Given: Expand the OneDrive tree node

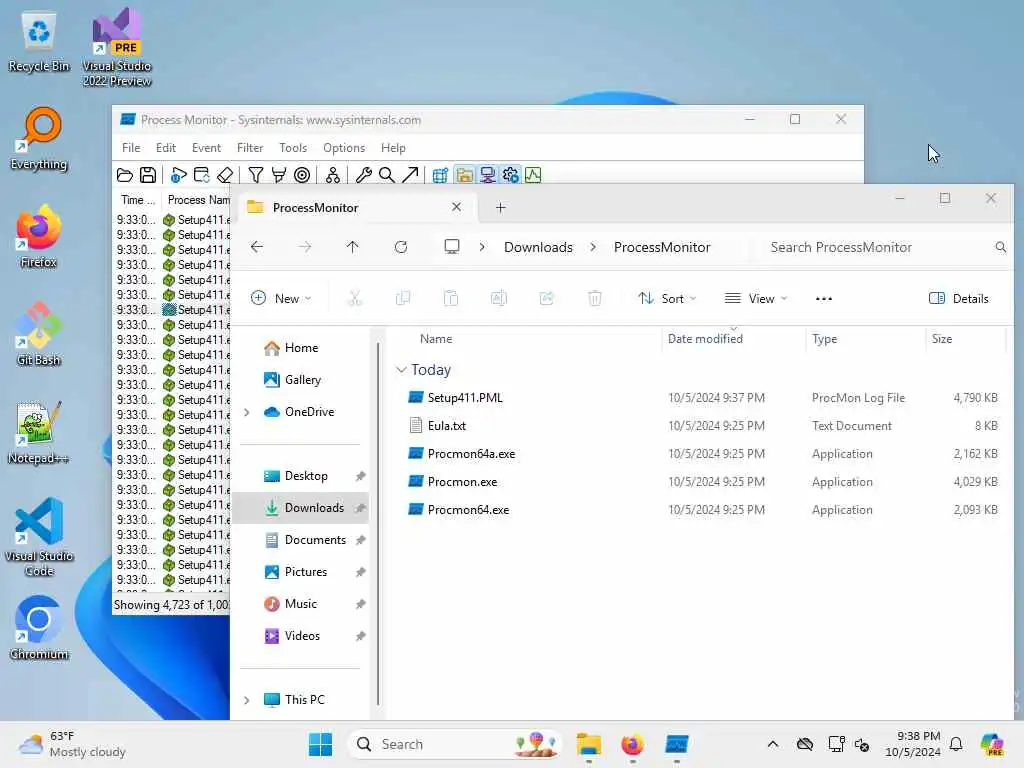Looking at the screenshot, I should (x=246, y=412).
